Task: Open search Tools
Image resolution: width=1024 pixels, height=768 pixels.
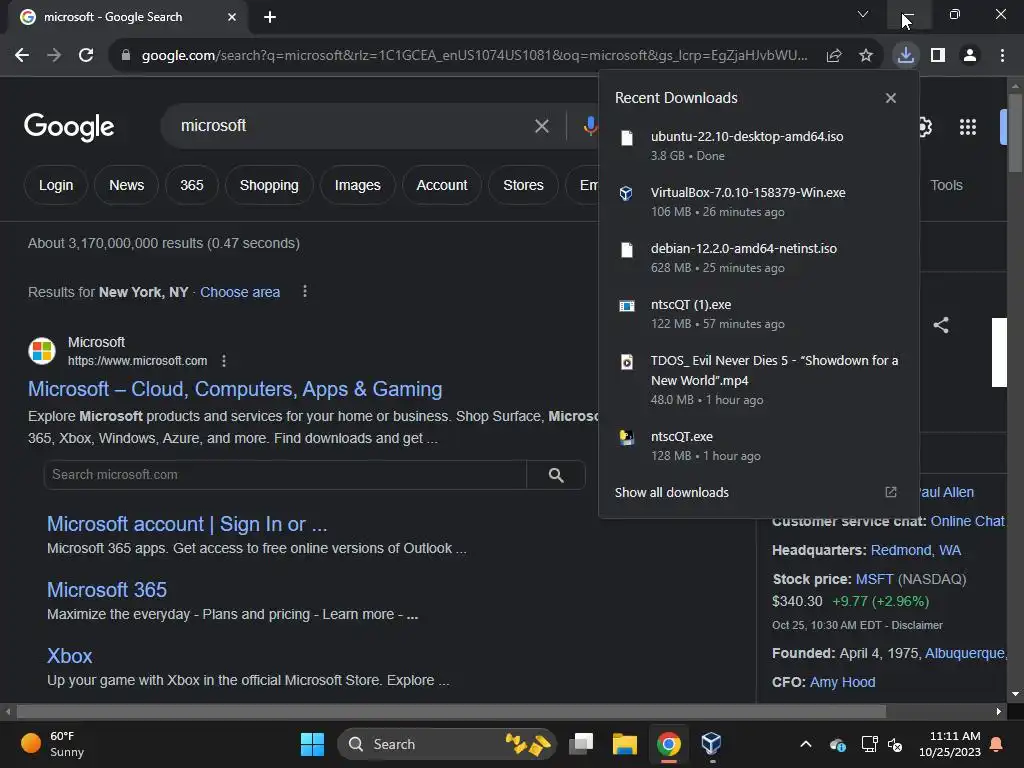Action: [946, 185]
